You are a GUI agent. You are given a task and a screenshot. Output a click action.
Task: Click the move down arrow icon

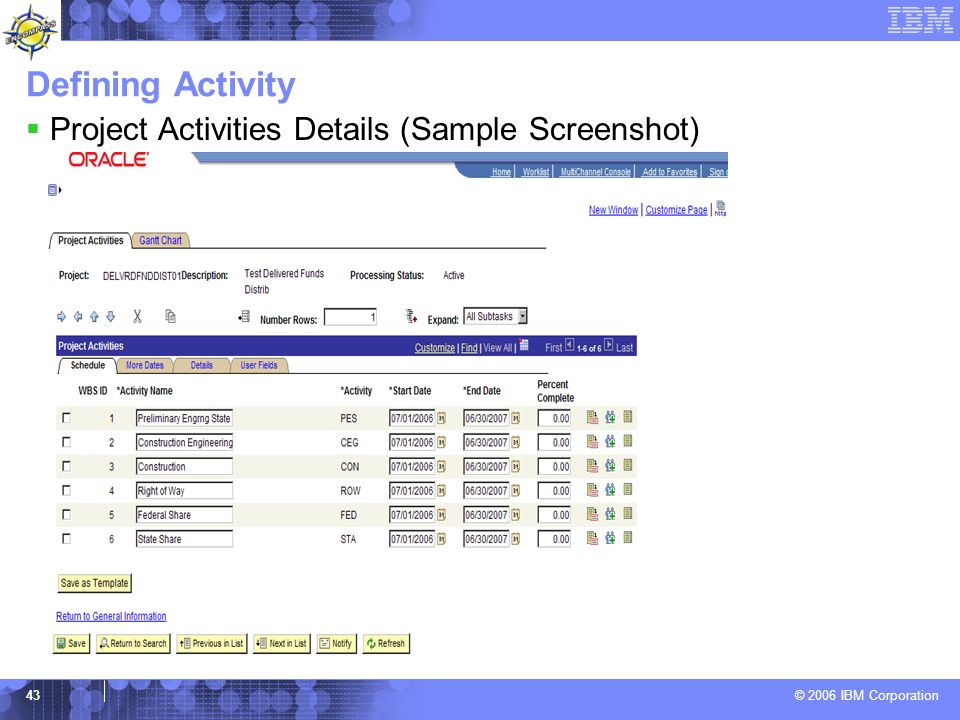coord(111,317)
